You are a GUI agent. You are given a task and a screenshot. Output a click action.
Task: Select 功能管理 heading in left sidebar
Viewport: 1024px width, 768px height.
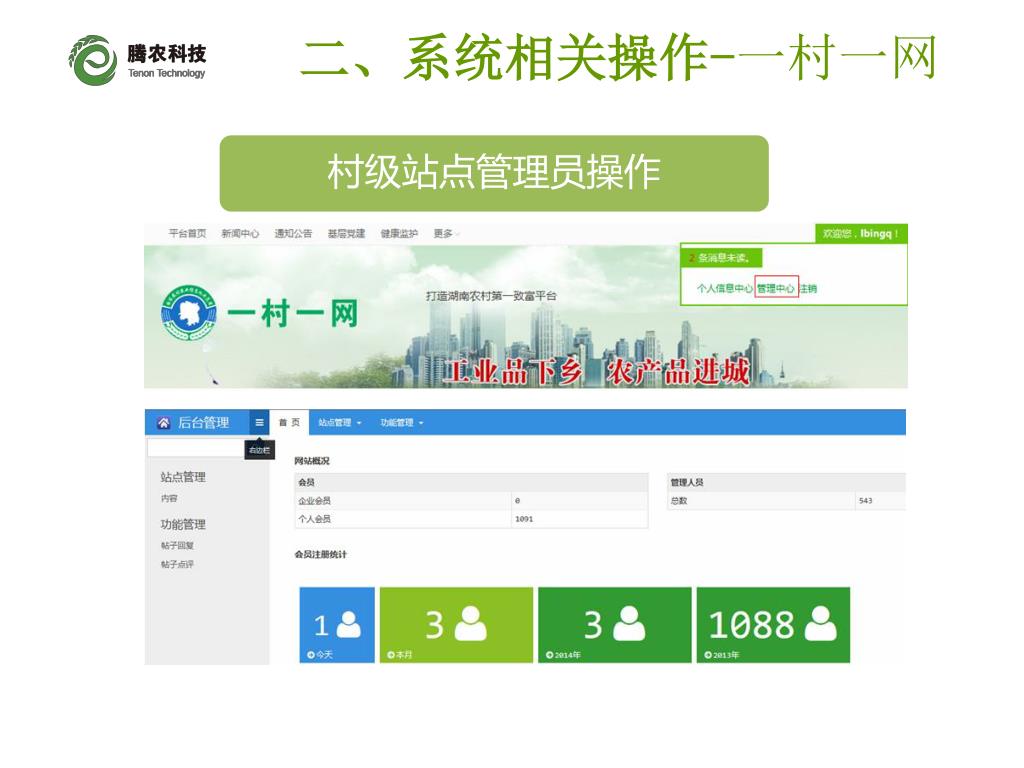tap(183, 524)
